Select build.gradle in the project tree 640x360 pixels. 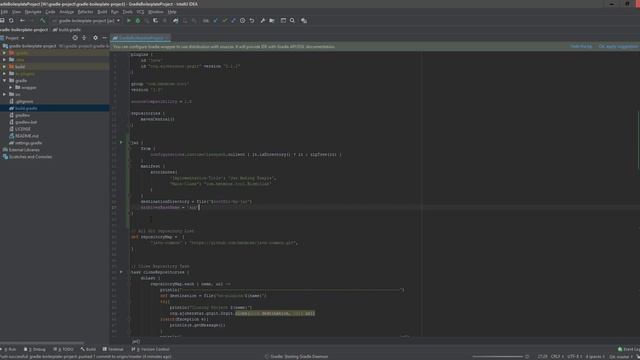click(55, 108)
